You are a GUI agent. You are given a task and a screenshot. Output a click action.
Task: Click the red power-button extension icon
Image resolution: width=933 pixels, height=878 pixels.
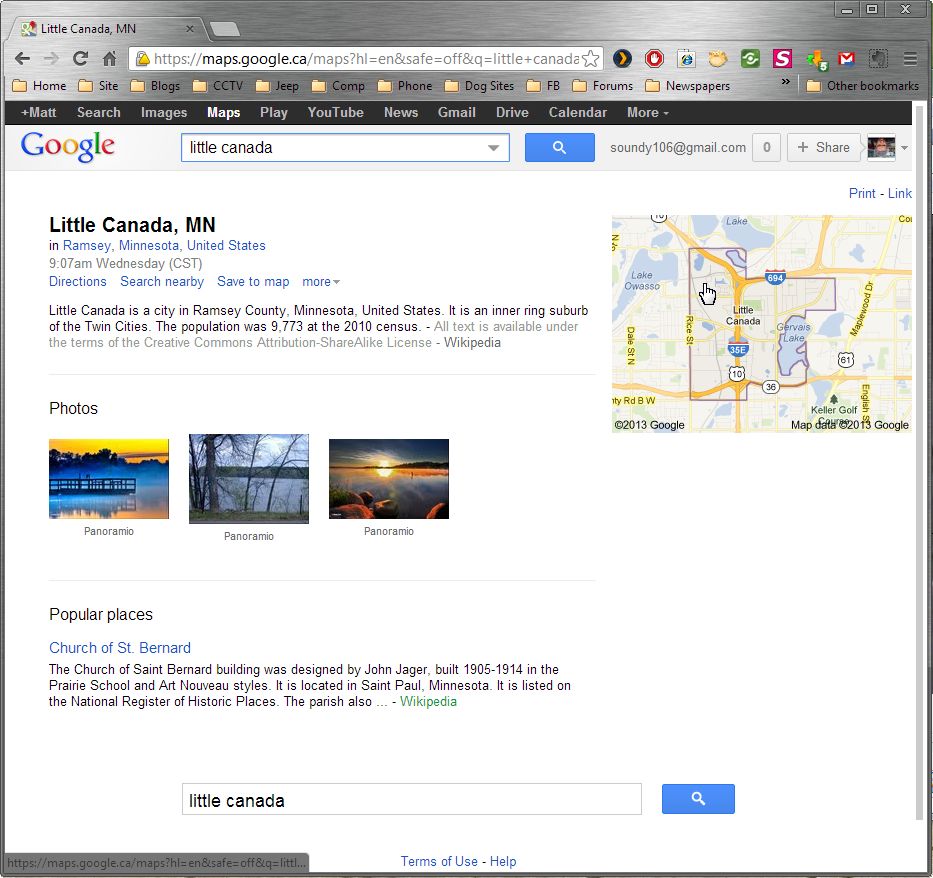coord(654,58)
